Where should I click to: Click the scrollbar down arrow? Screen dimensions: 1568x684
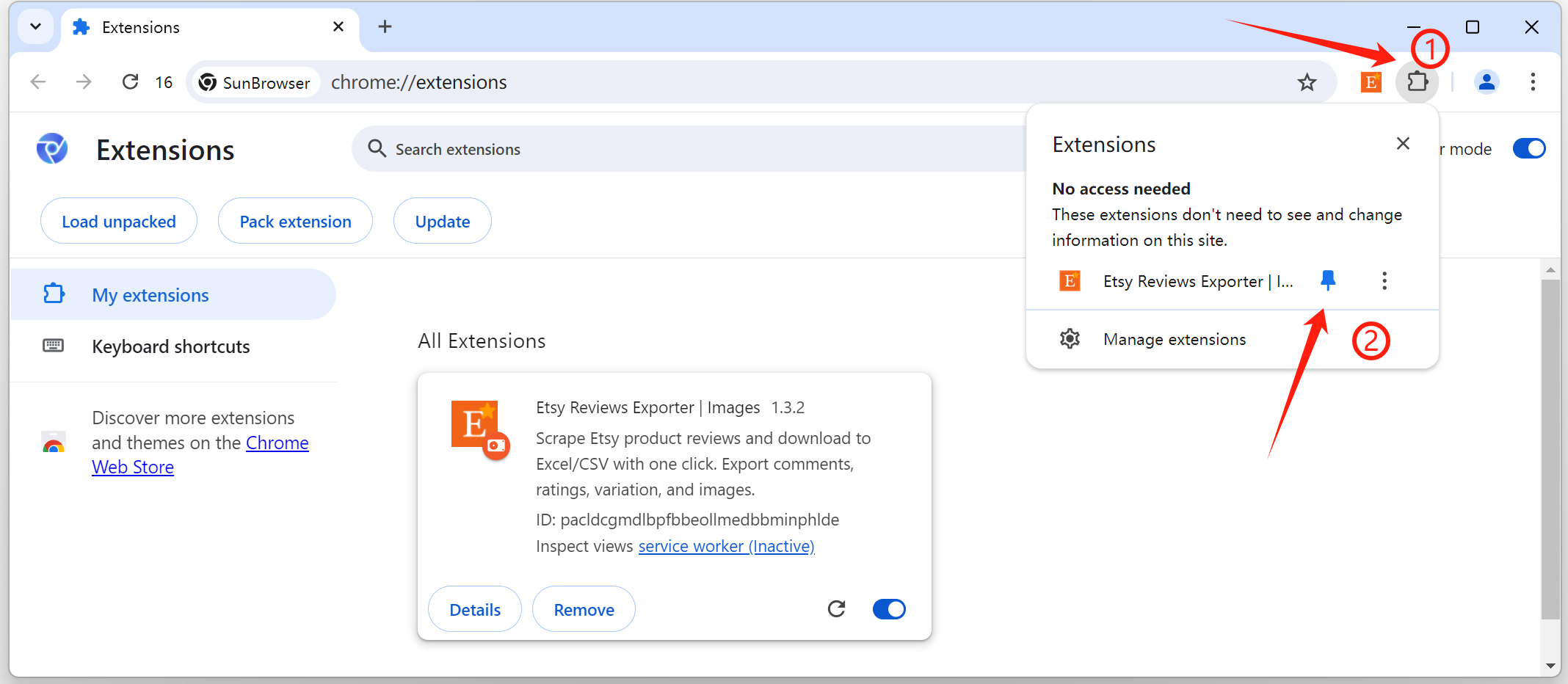click(x=1550, y=666)
